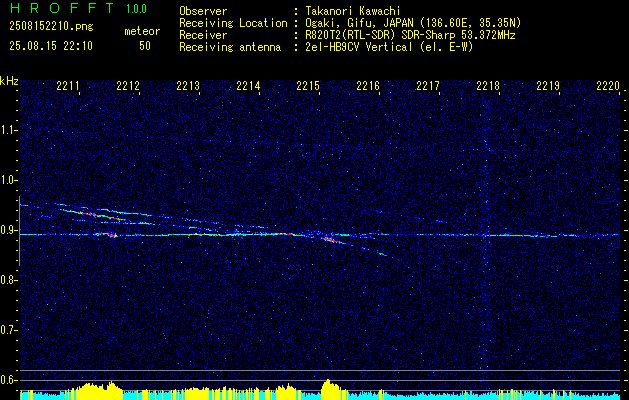This screenshot has height=400, width=629.
Task: Click the meteor count value 50
Action: [x=145, y=46]
